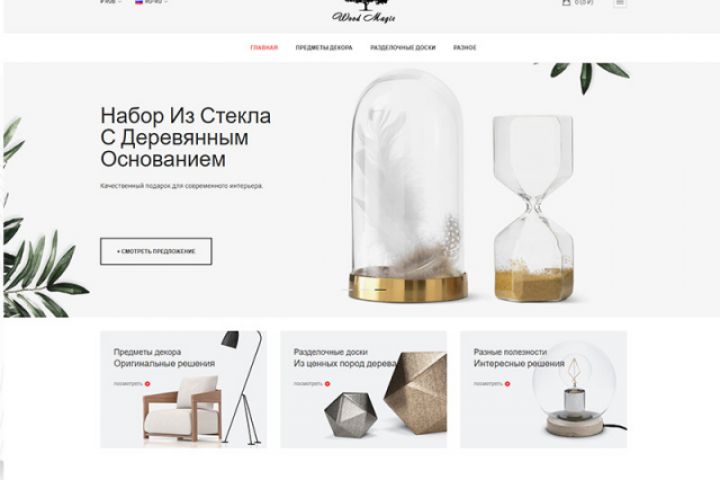This screenshot has width=720, height=480.
Task: Click red arrow icon under Разделочные доски
Action: click(x=327, y=384)
